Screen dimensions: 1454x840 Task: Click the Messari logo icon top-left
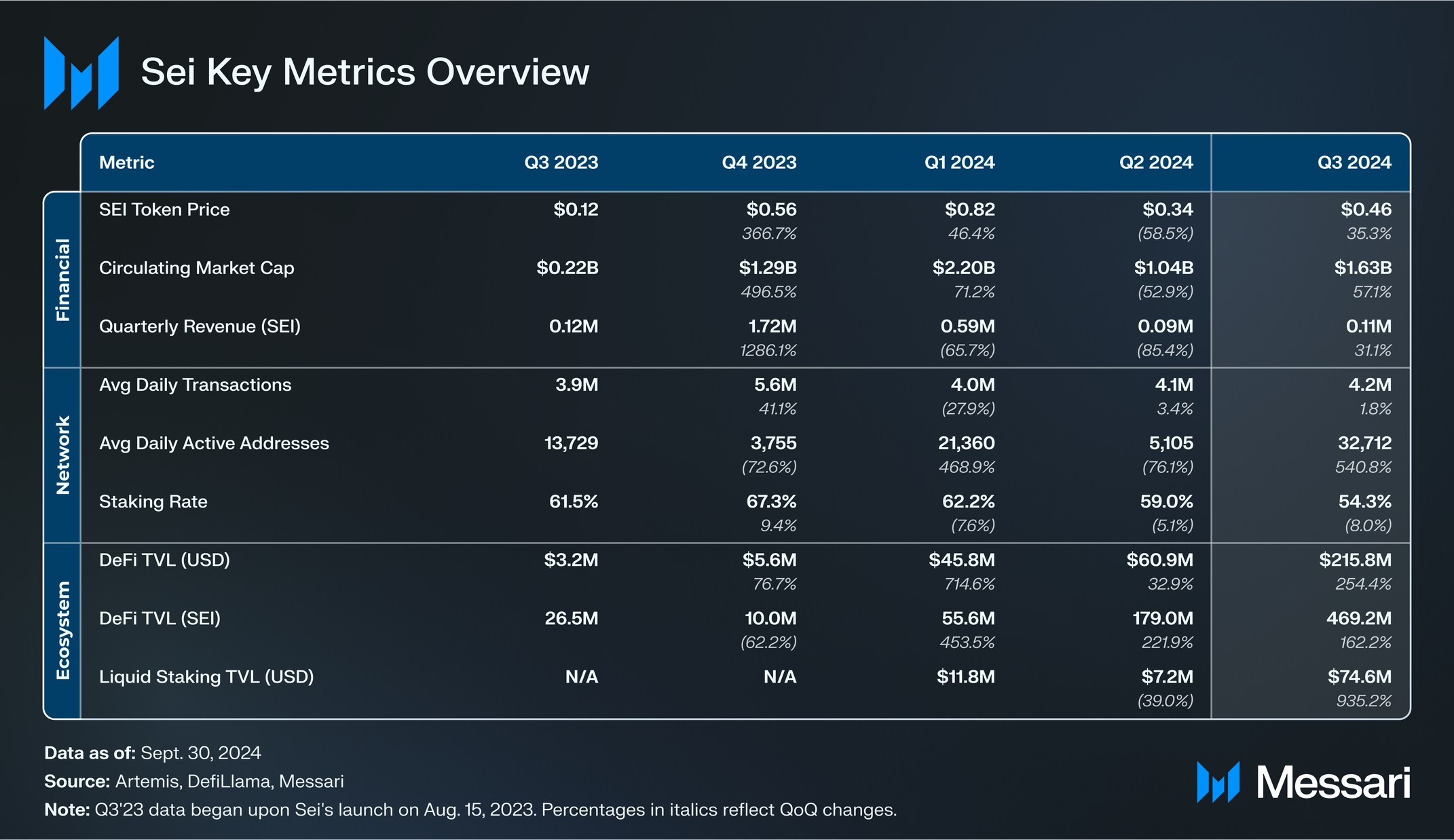(x=81, y=73)
